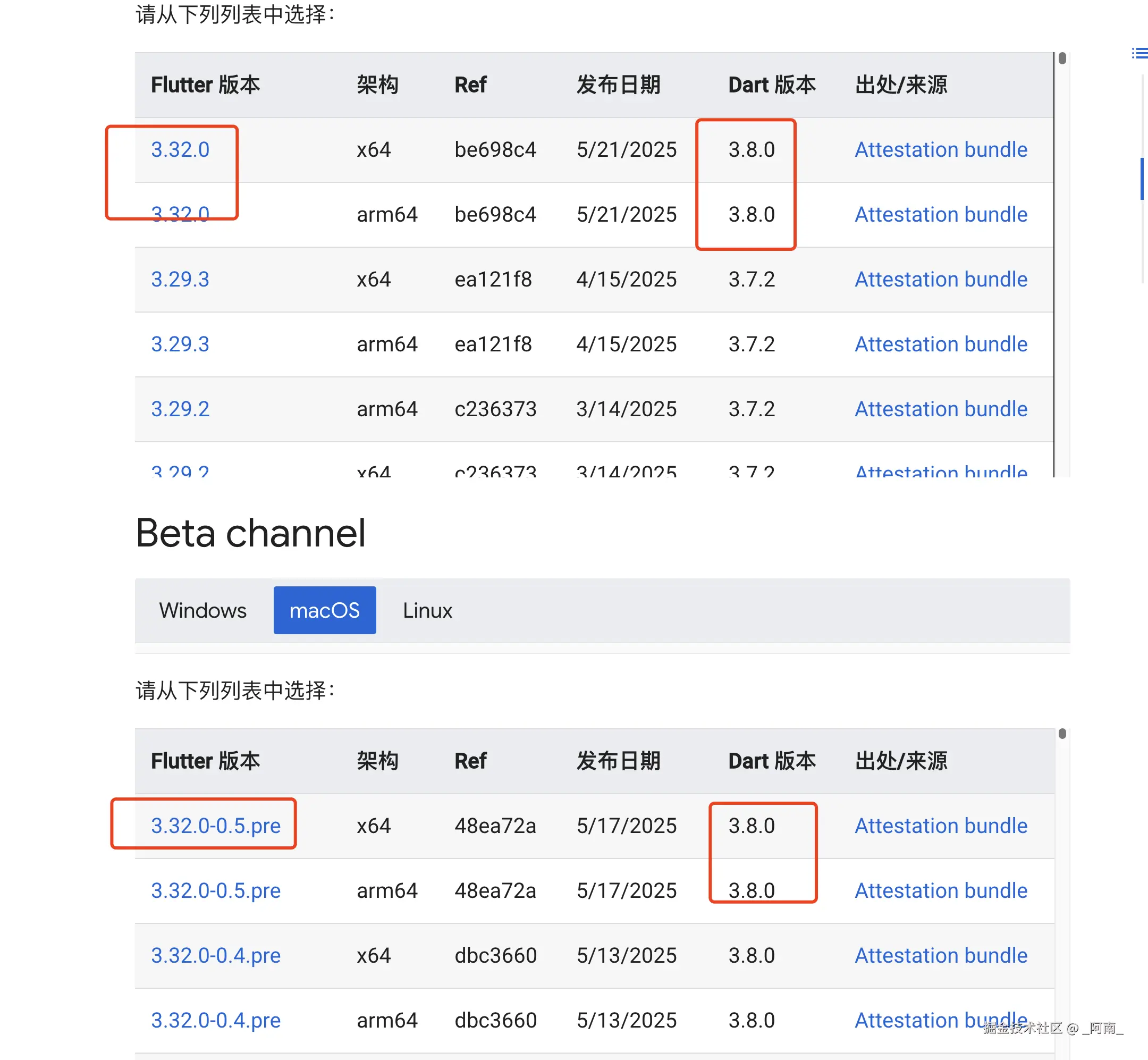This screenshot has width=1148, height=1060.
Task: Select the macOS tab in Beta channel
Action: (325, 610)
